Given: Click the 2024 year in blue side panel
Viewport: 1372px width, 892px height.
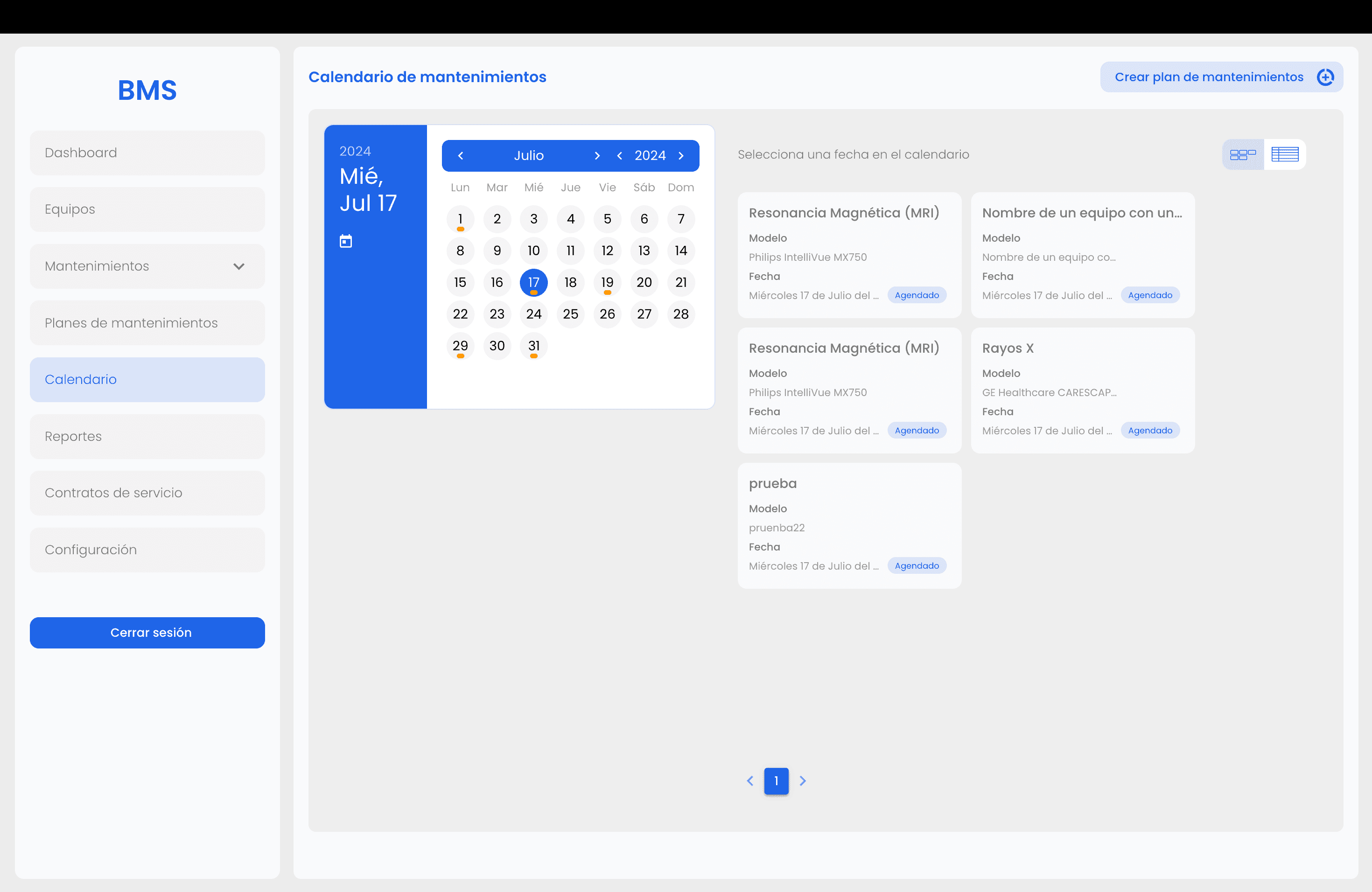Looking at the screenshot, I should tap(355, 151).
